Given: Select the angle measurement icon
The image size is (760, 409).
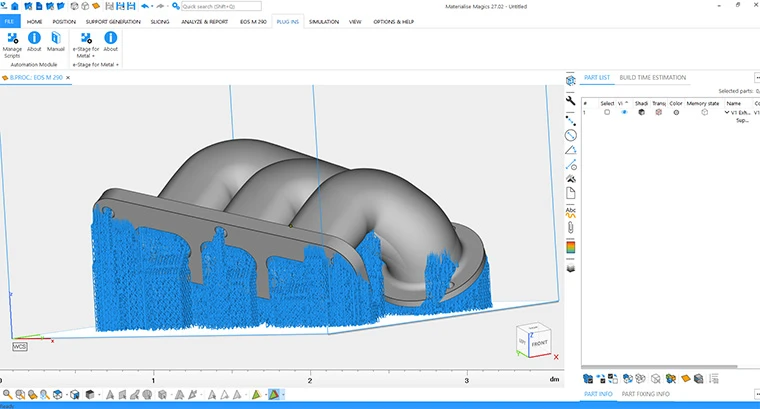Looking at the screenshot, I should [x=570, y=150].
